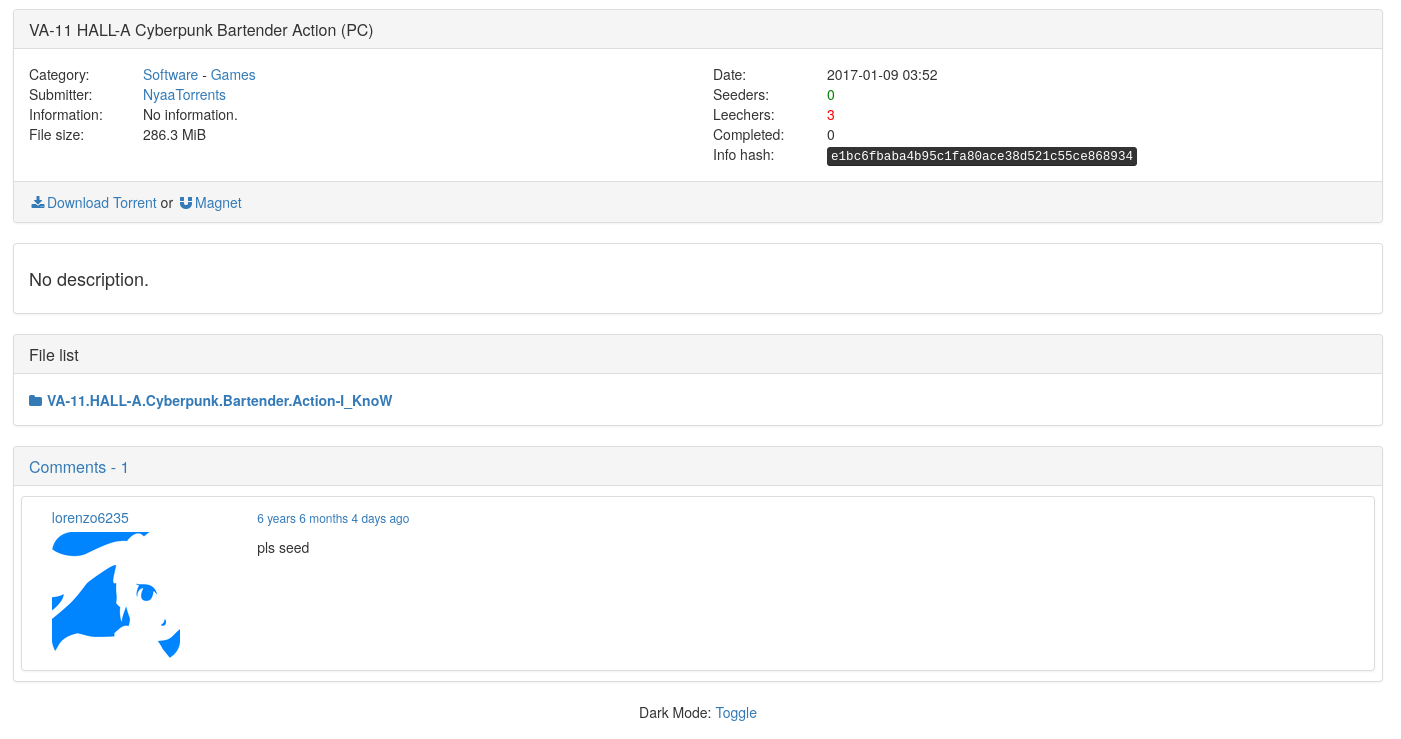Click the date value 2017-01-09 03:52
The image size is (1401, 739).
pos(882,75)
